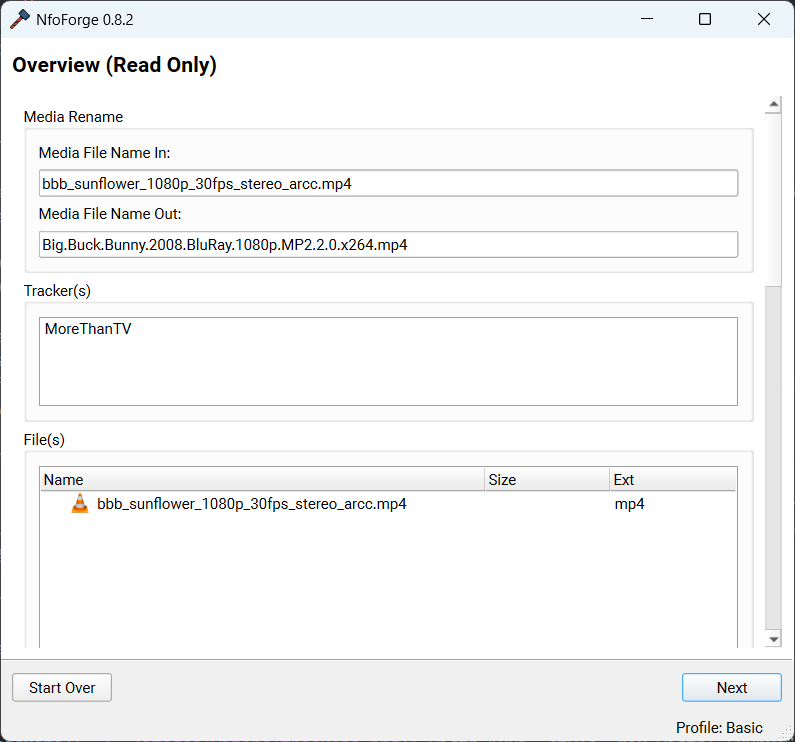Image resolution: width=795 pixels, height=742 pixels.
Task: Click the scroll down arrow of overview scrollbar
Action: pos(773,639)
